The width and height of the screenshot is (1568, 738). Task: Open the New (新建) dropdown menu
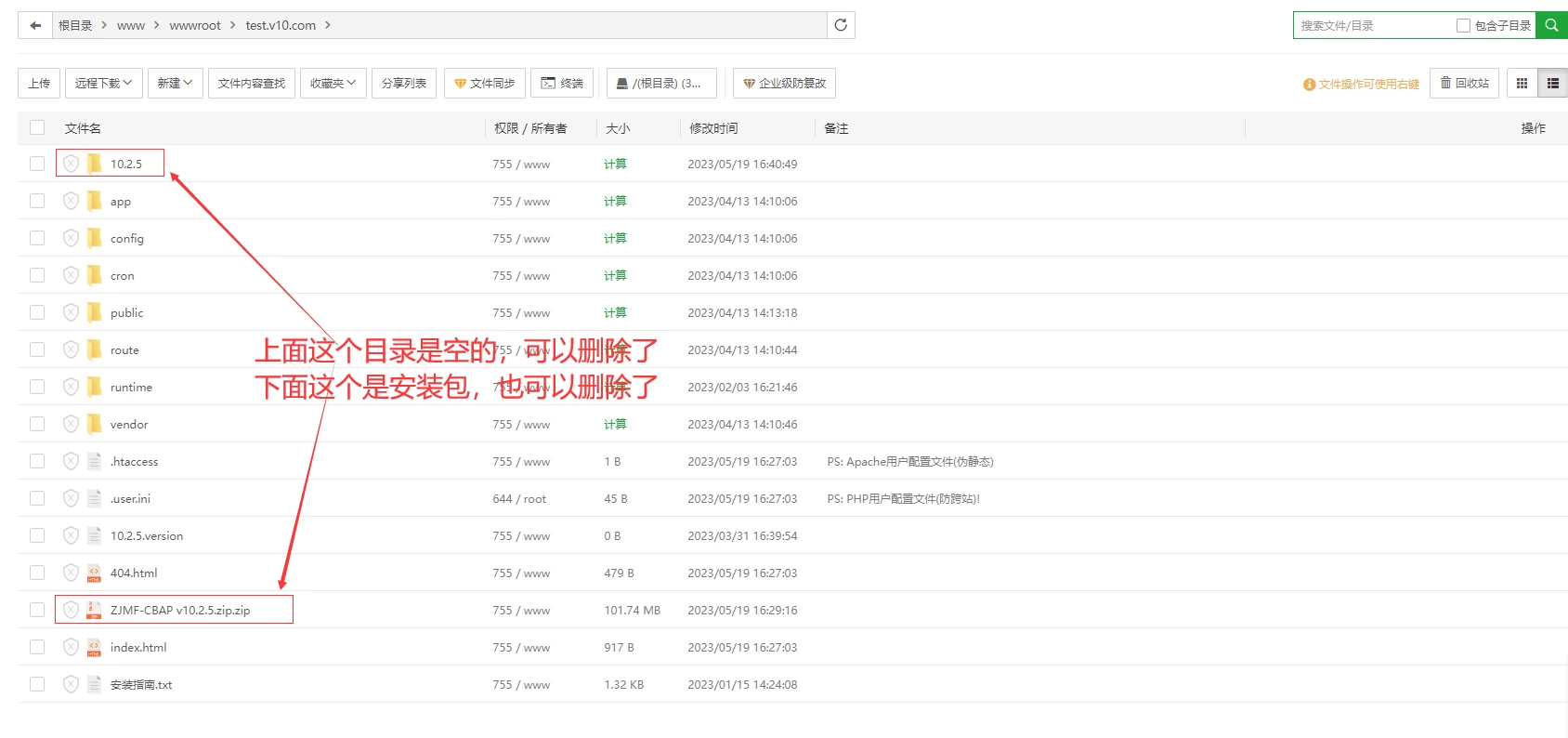175,84
